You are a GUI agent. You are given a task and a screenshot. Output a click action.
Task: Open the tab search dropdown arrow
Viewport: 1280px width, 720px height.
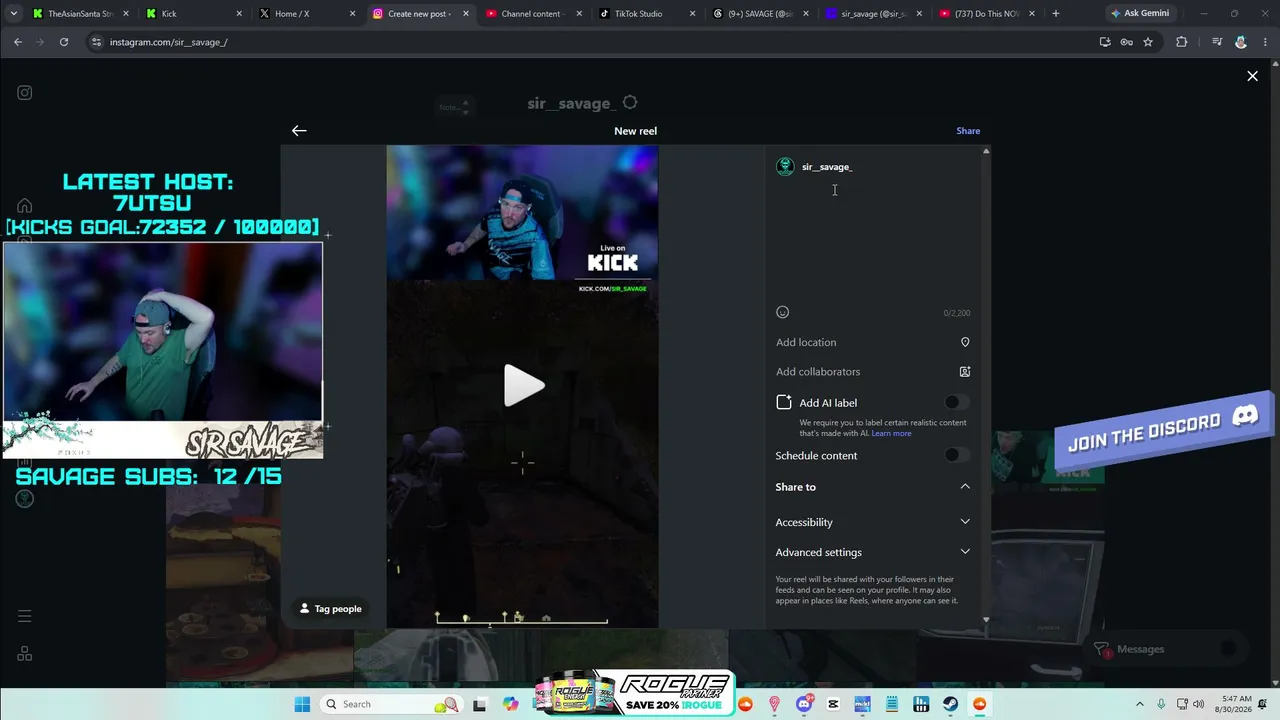click(14, 14)
